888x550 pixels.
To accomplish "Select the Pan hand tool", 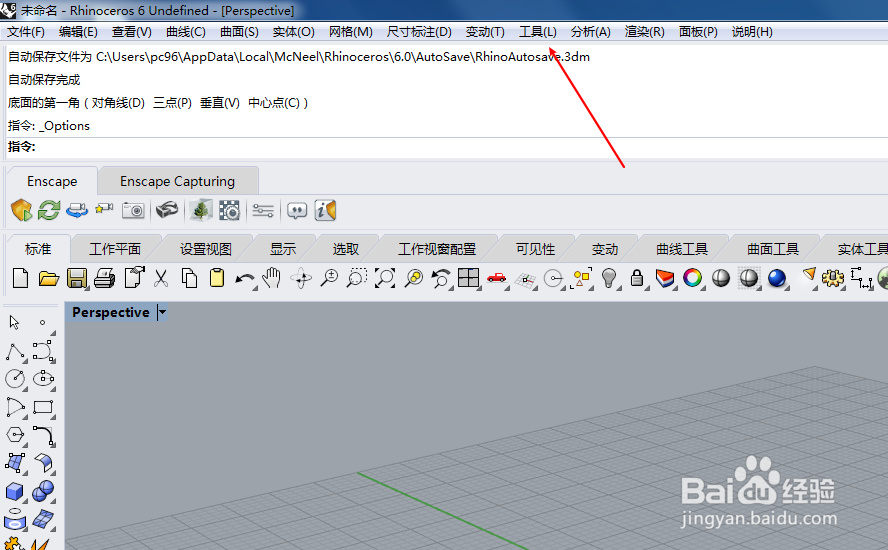I will (x=272, y=278).
